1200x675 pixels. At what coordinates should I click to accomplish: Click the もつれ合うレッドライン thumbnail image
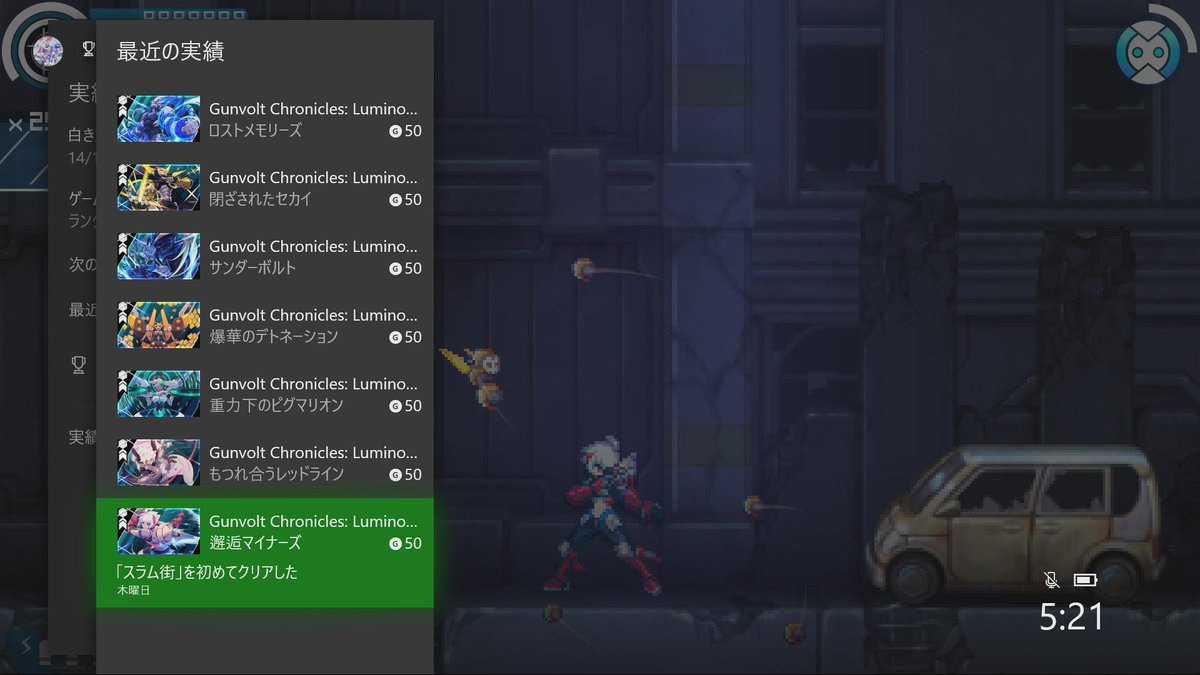click(x=159, y=463)
